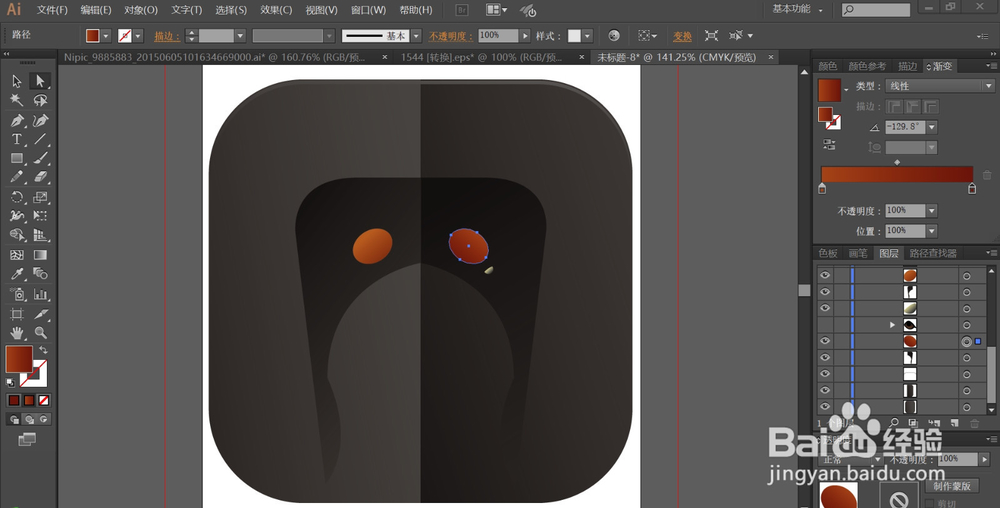Viewport: 1000px width, 508px height.
Task: Select the Gradient tool in toolbox
Action: 40,255
